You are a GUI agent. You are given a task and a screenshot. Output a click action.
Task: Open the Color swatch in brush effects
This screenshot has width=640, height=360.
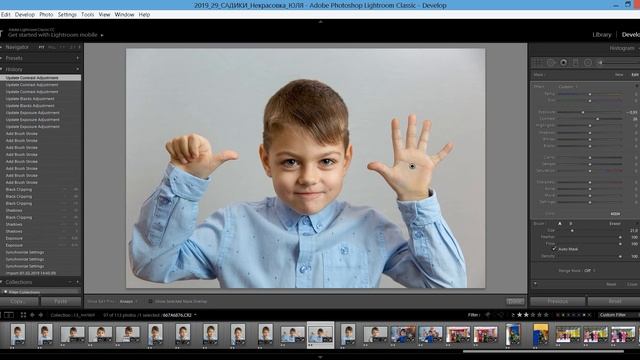pyautogui.click(x=616, y=213)
